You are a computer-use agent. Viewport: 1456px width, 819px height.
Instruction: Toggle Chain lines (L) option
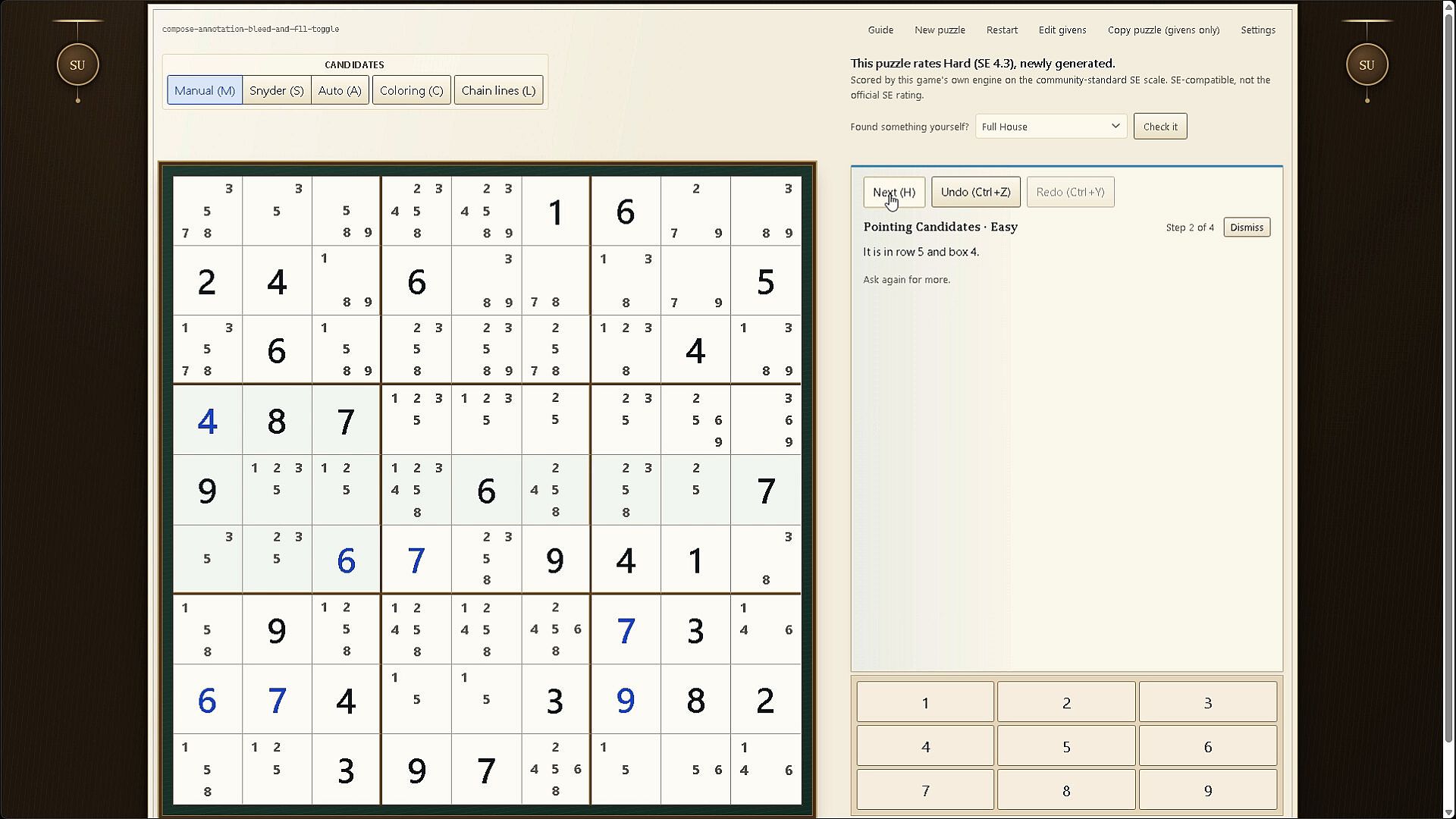pos(498,90)
